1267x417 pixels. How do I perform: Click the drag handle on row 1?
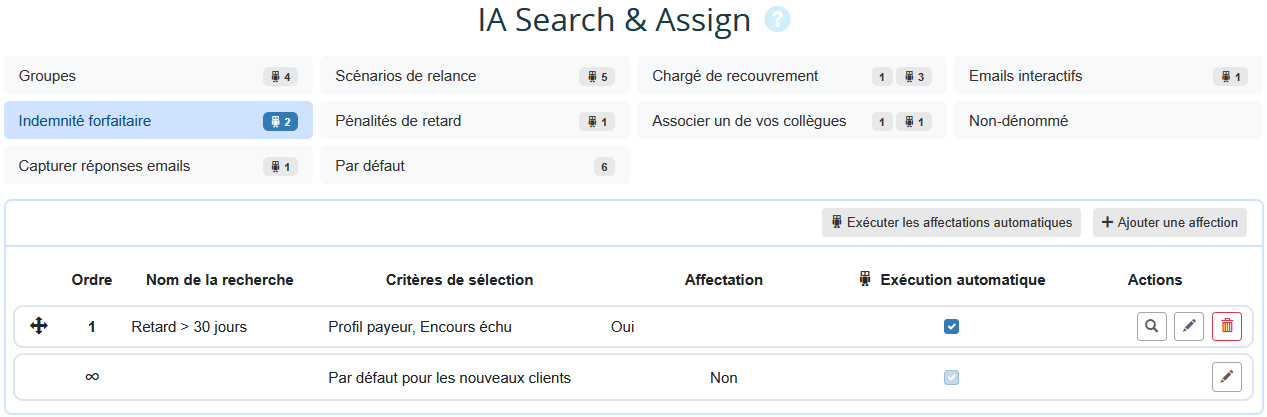[39, 326]
